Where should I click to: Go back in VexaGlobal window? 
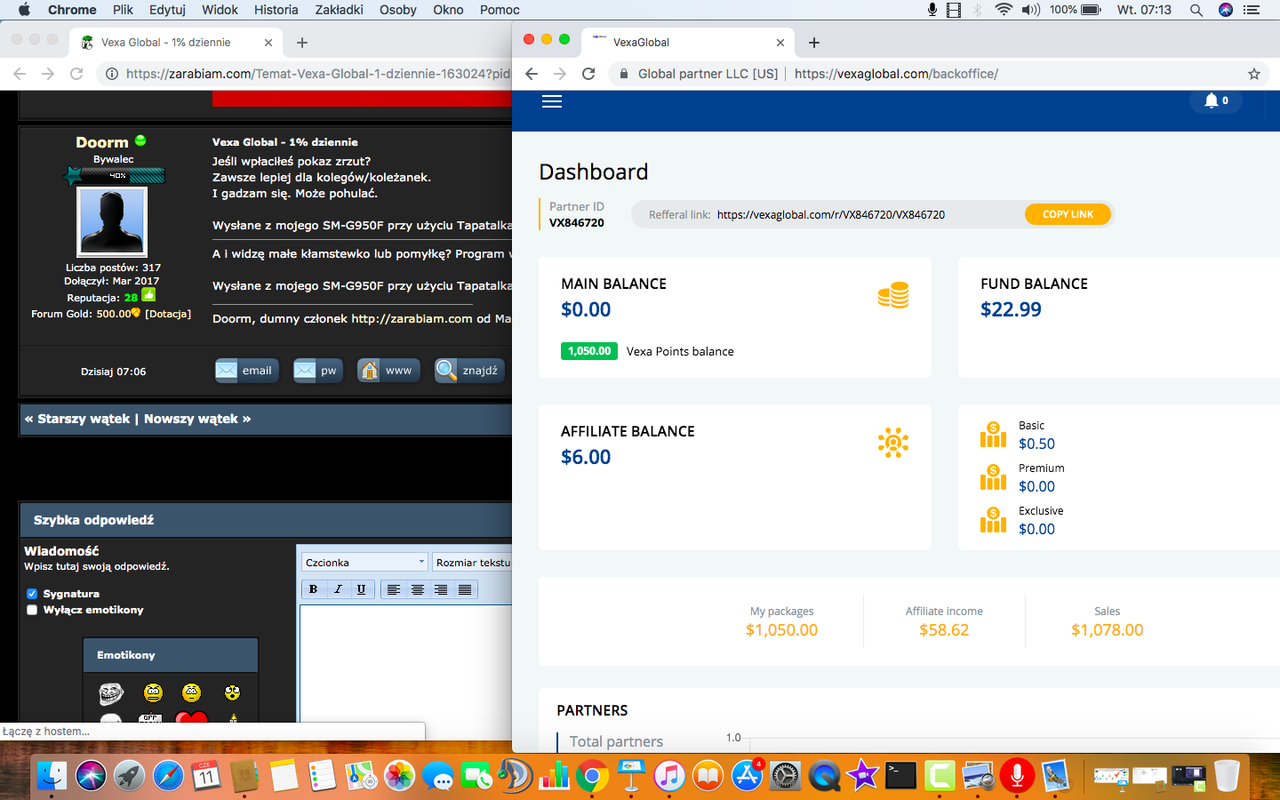pos(532,74)
